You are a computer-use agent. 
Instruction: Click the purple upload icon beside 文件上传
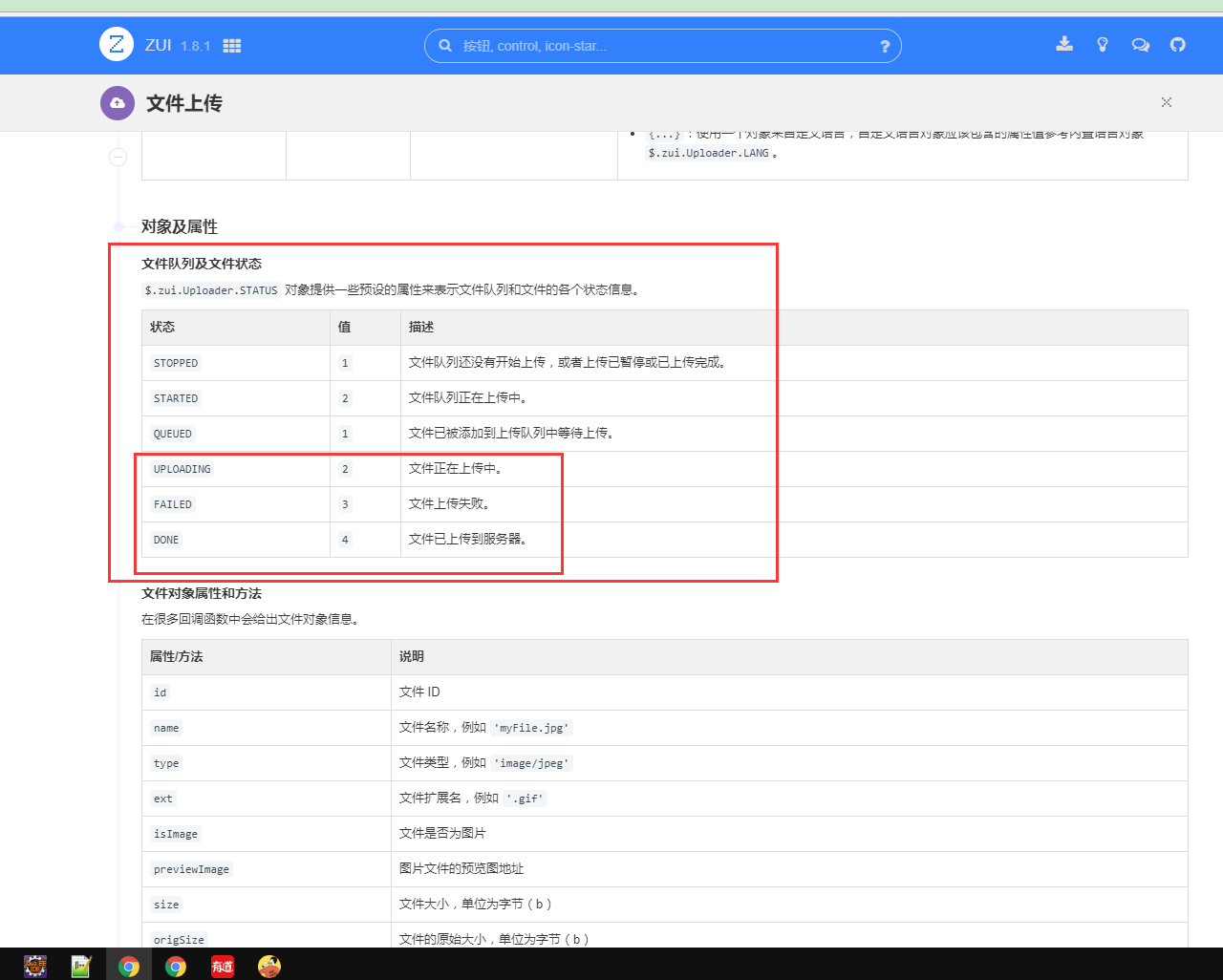117,101
